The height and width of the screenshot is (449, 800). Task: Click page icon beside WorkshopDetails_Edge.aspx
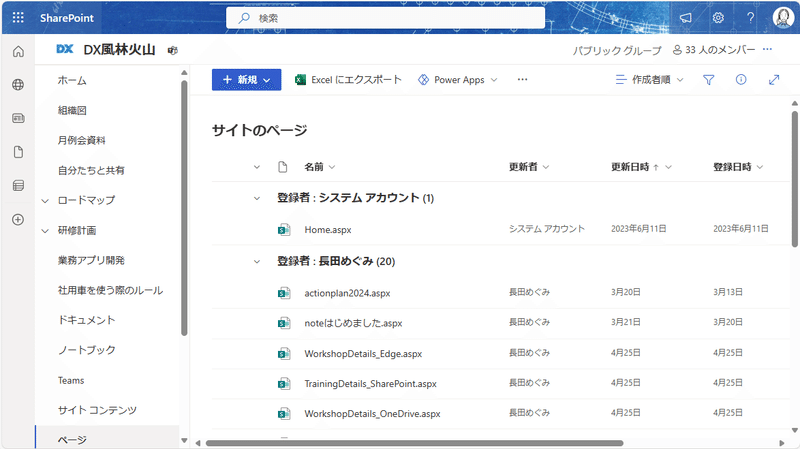coord(284,354)
